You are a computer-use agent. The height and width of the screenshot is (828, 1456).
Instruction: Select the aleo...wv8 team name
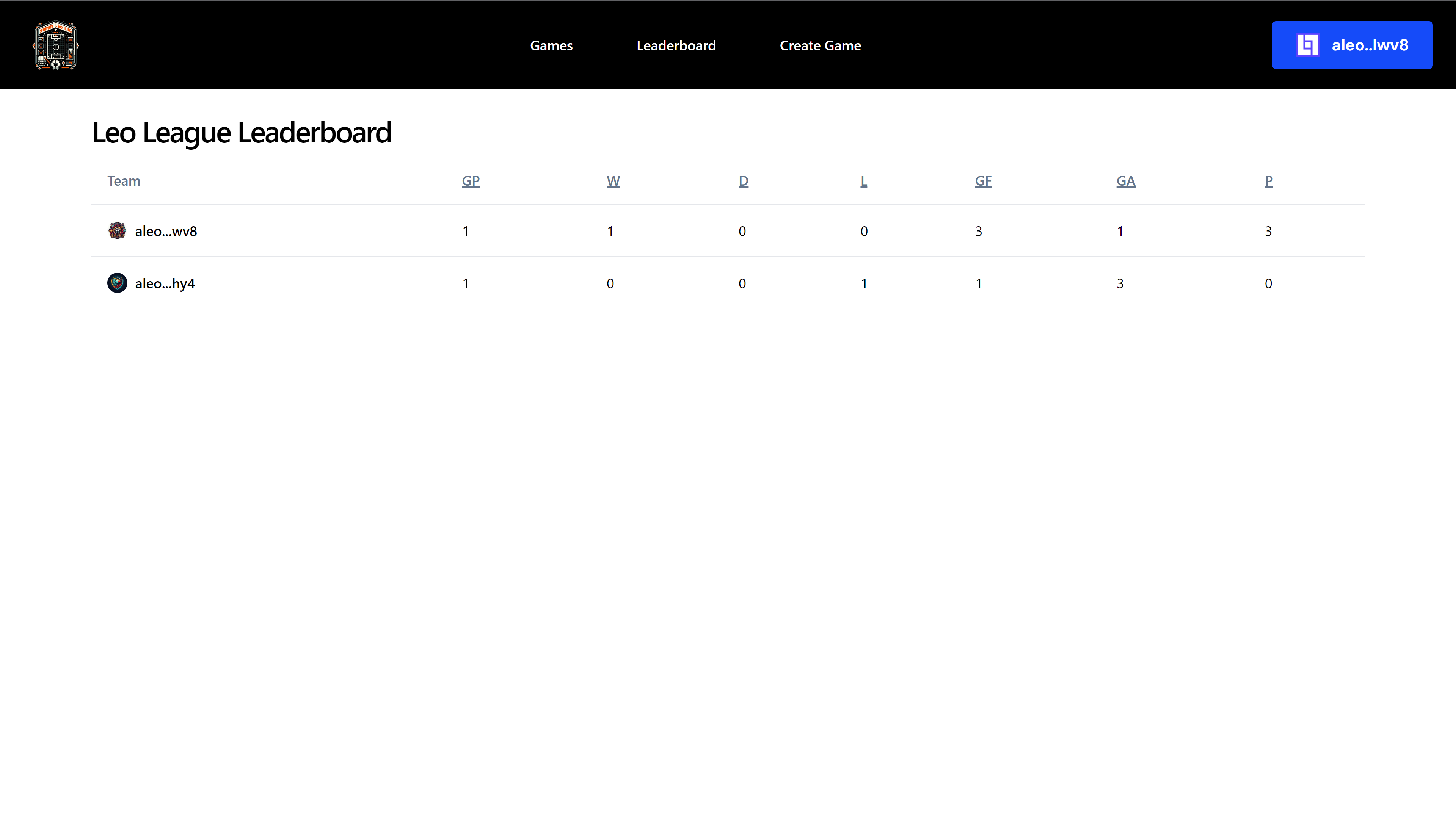point(166,232)
